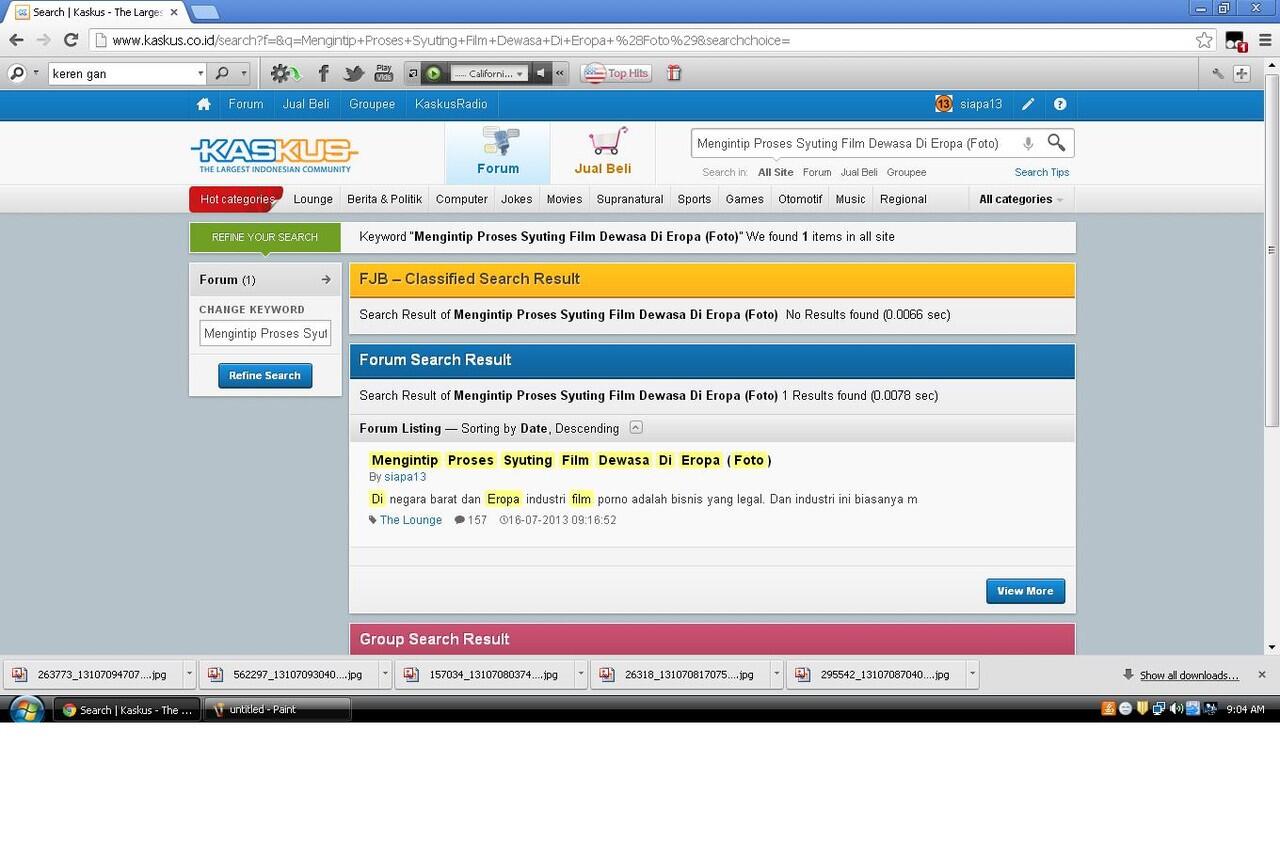Collapse the radio player with double arrows
1280x842 pixels.
pyautogui.click(x=560, y=73)
